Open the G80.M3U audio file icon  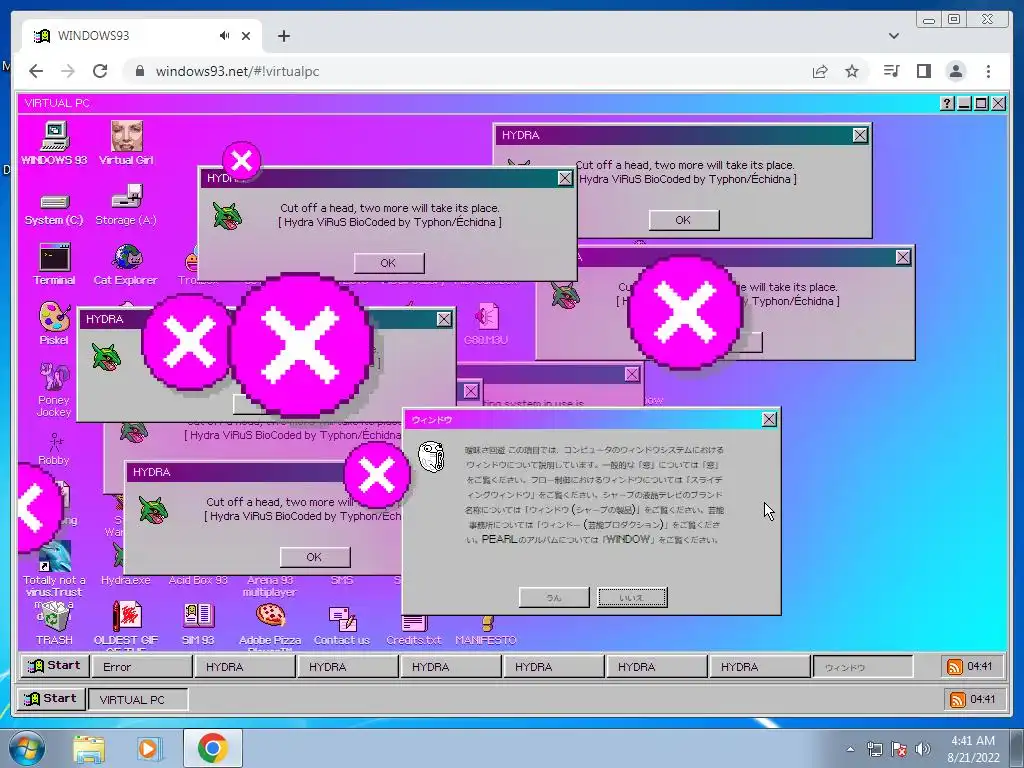point(486,323)
